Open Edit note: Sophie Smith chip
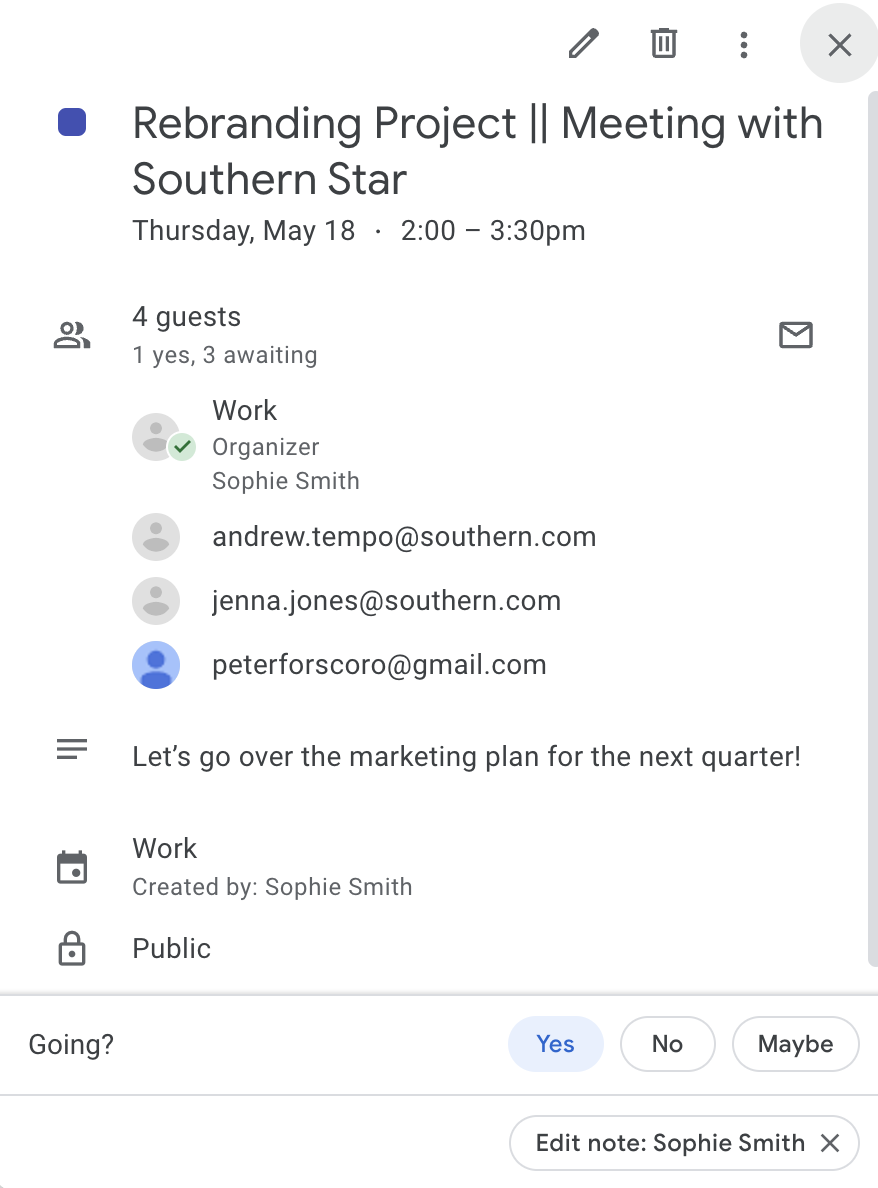The image size is (878, 1188). [x=670, y=1143]
